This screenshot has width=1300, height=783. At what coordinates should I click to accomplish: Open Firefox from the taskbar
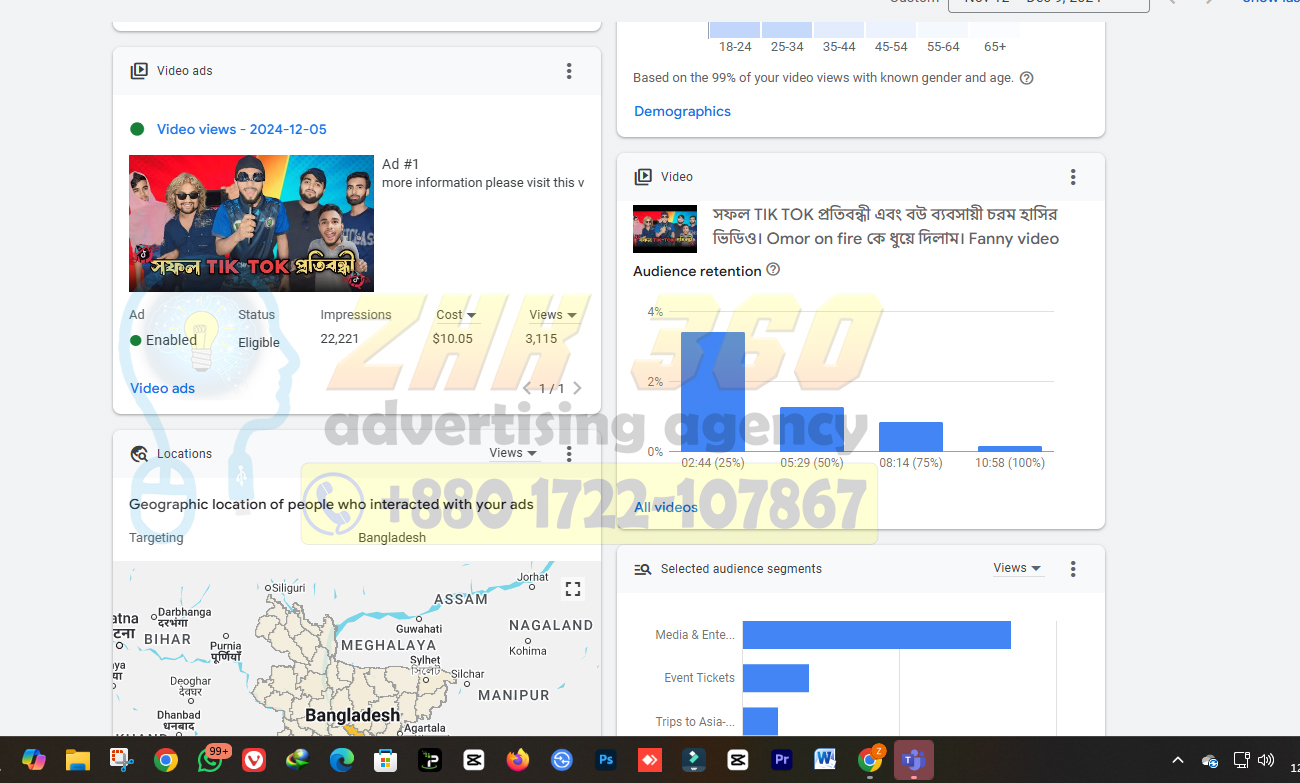coord(517,760)
